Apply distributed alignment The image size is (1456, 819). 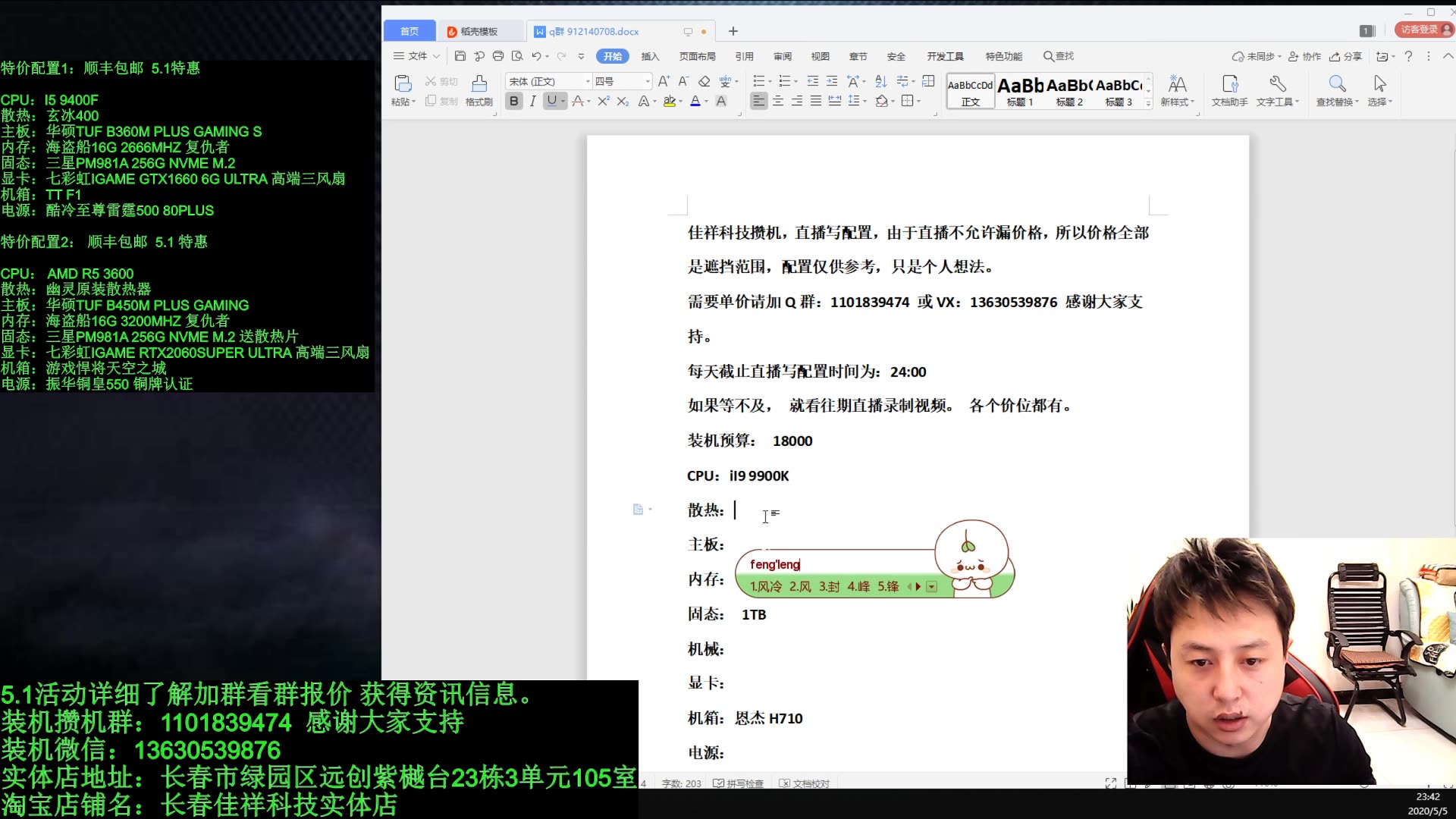coord(835,101)
